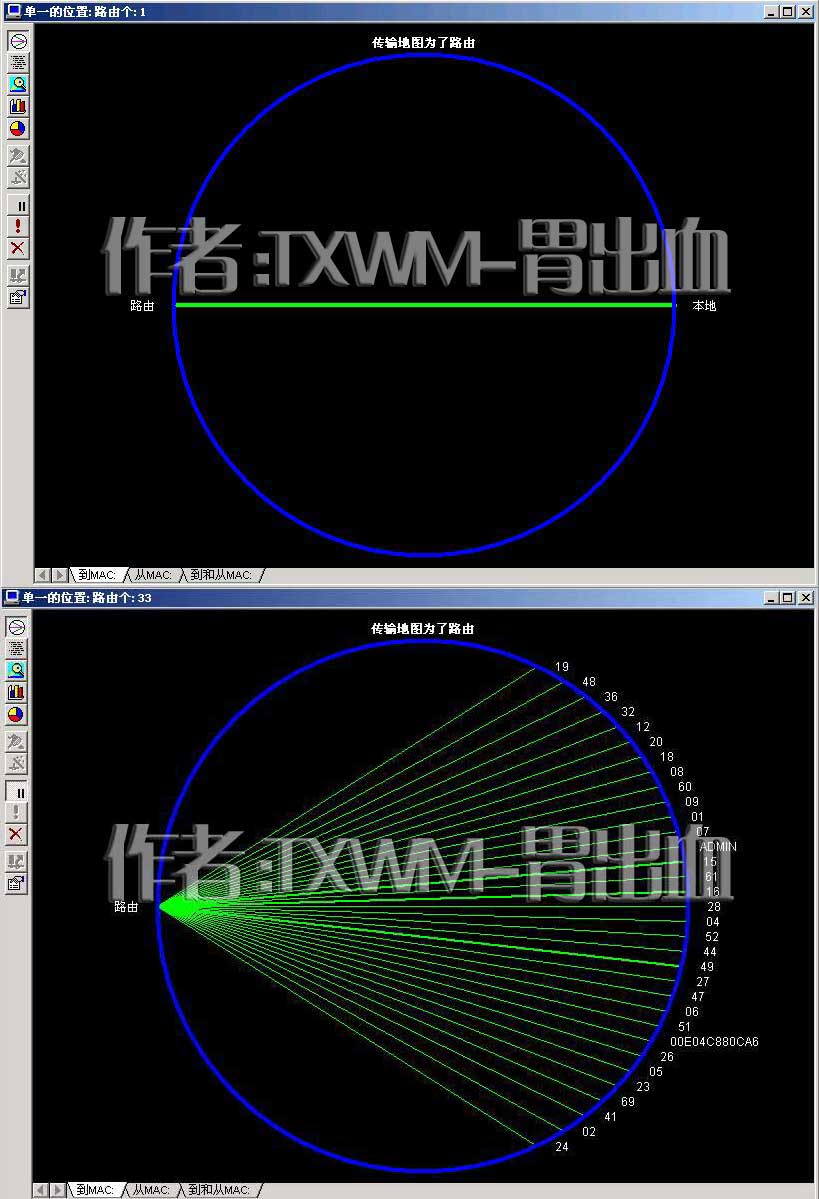Click the red X reset icon in the 路由个: 33 window
819x1199 pixels.
coord(17,833)
